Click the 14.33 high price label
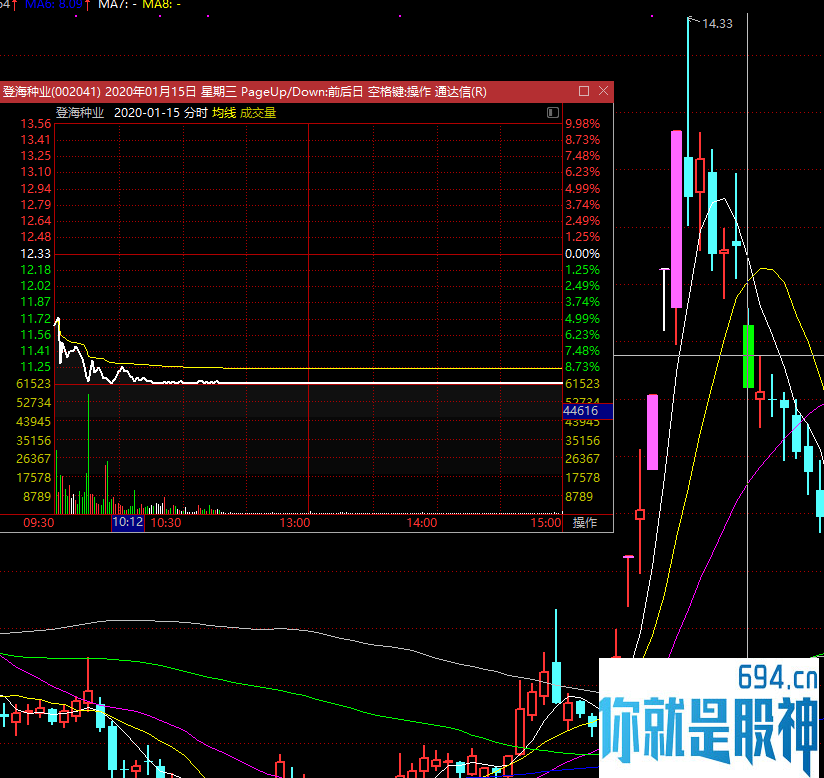The image size is (824, 778). pos(717,24)
